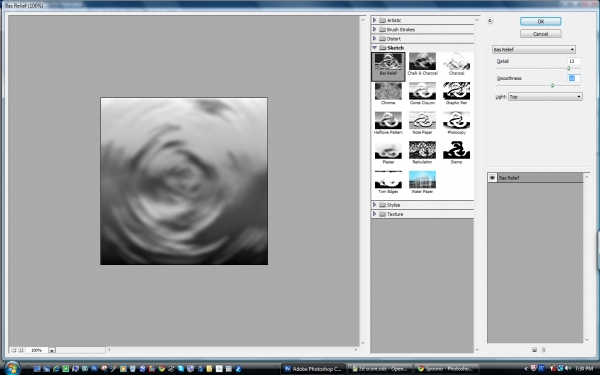Screen dimensions: 600x375
Task: Open the zoom level dropdown arrow
Action: coord(52,350)
